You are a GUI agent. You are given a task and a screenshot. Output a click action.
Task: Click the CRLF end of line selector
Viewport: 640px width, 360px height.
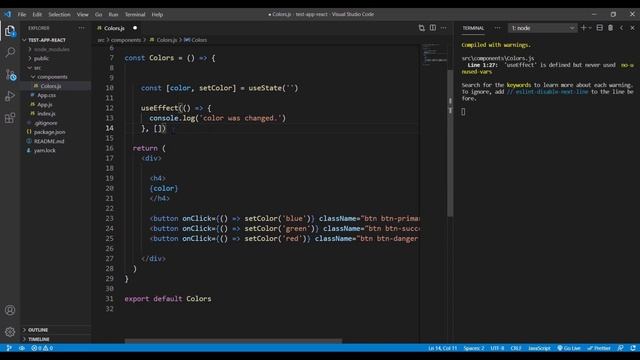[516, 348]
